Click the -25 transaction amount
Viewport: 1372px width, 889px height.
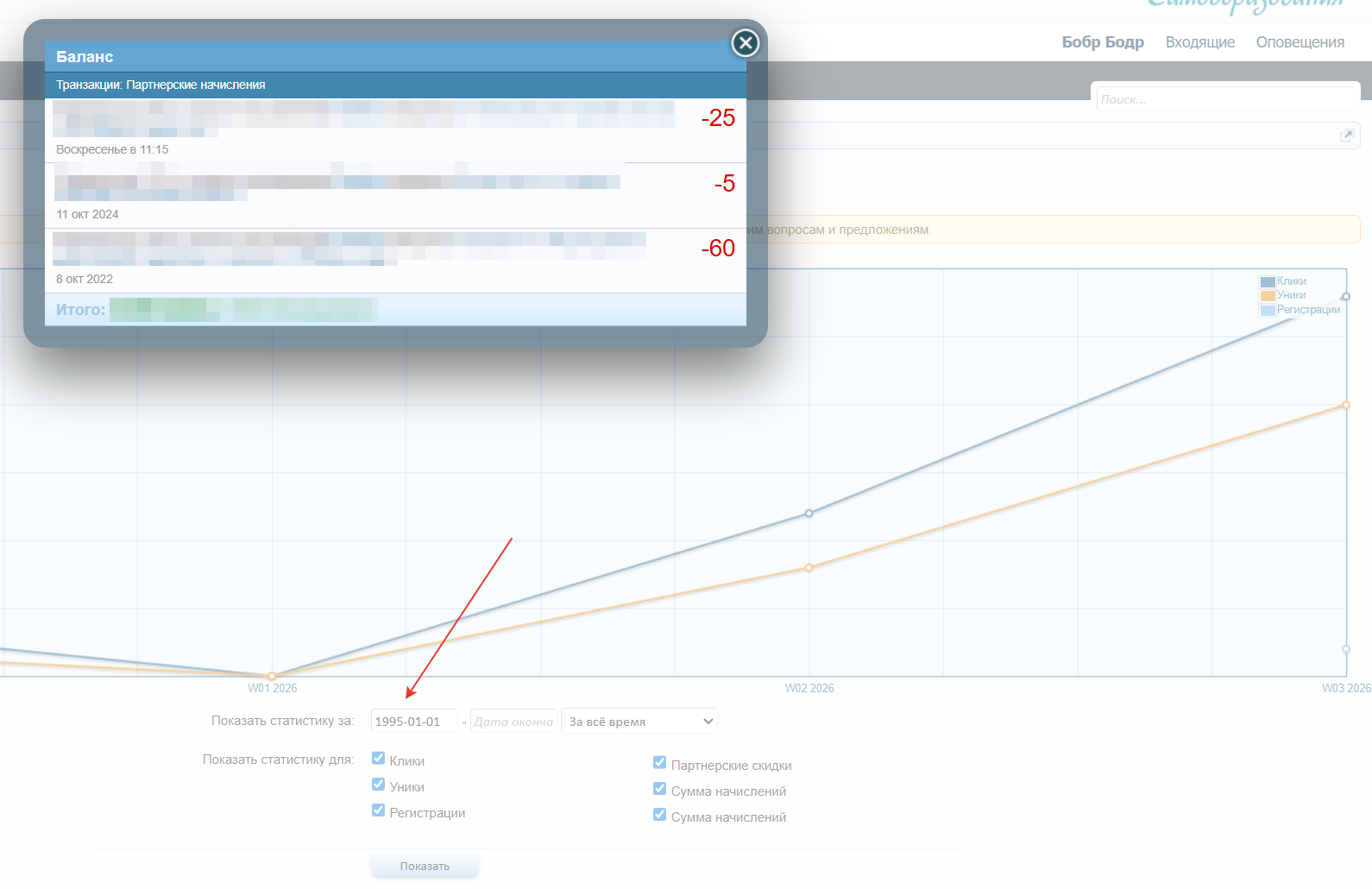(718, 118)
